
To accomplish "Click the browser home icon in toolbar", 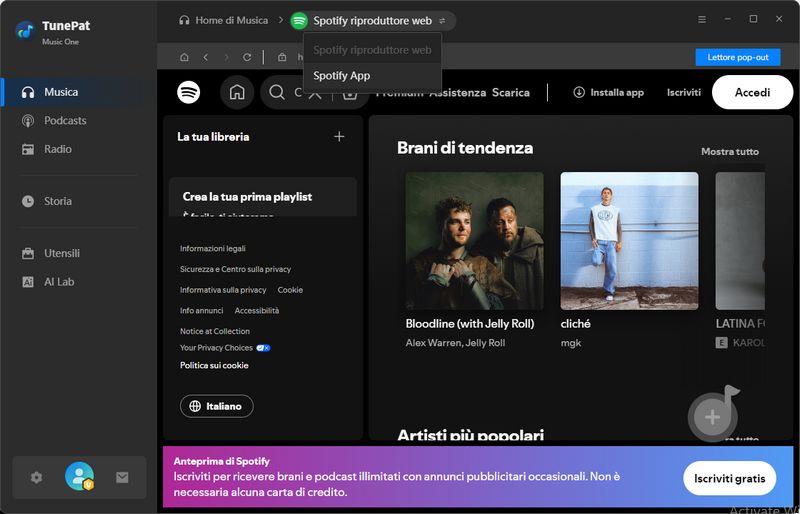I will point(184,57).
